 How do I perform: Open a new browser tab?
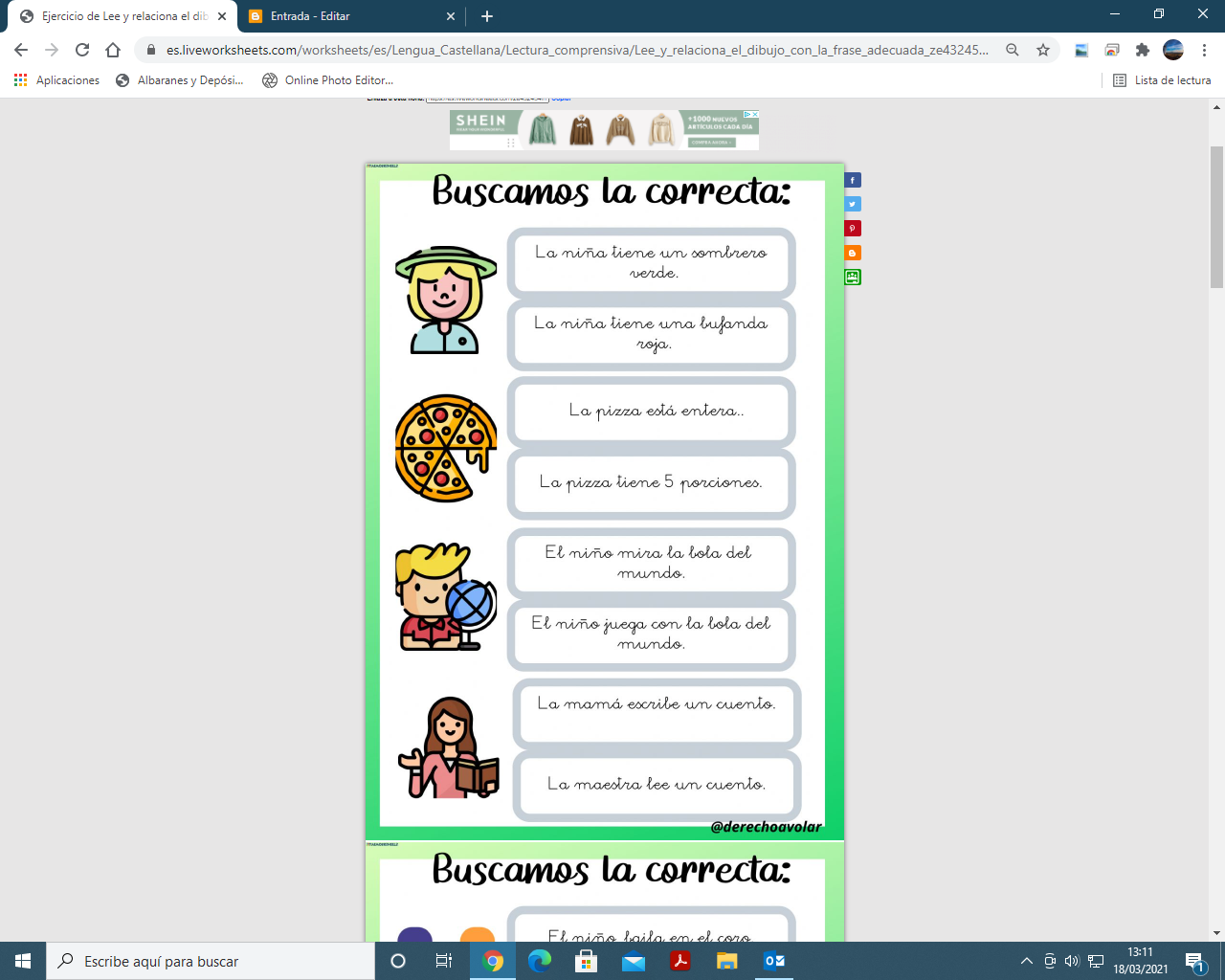point(487,16)
